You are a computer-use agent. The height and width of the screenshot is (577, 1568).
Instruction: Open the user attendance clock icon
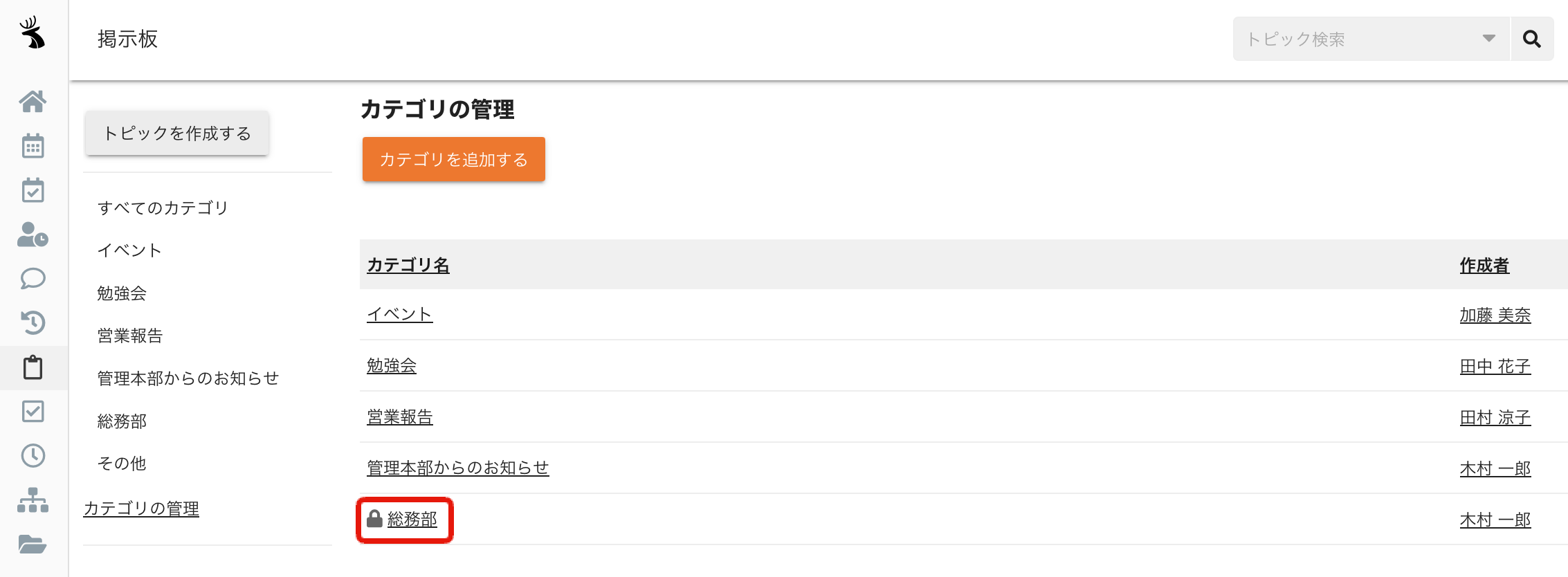click(33, 235)
